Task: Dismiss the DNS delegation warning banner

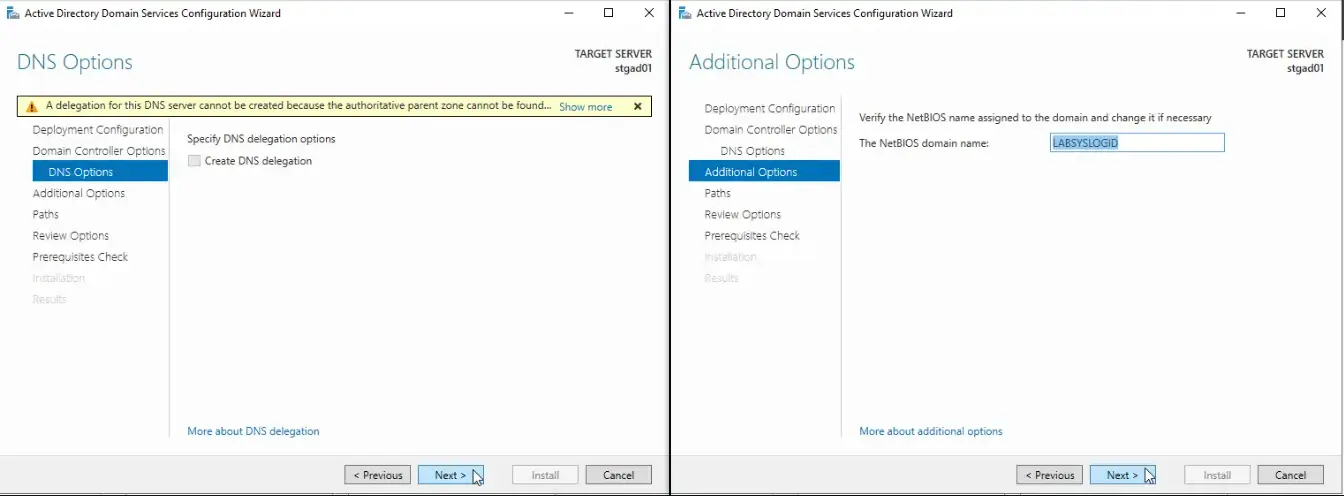Action: (638, 106)
